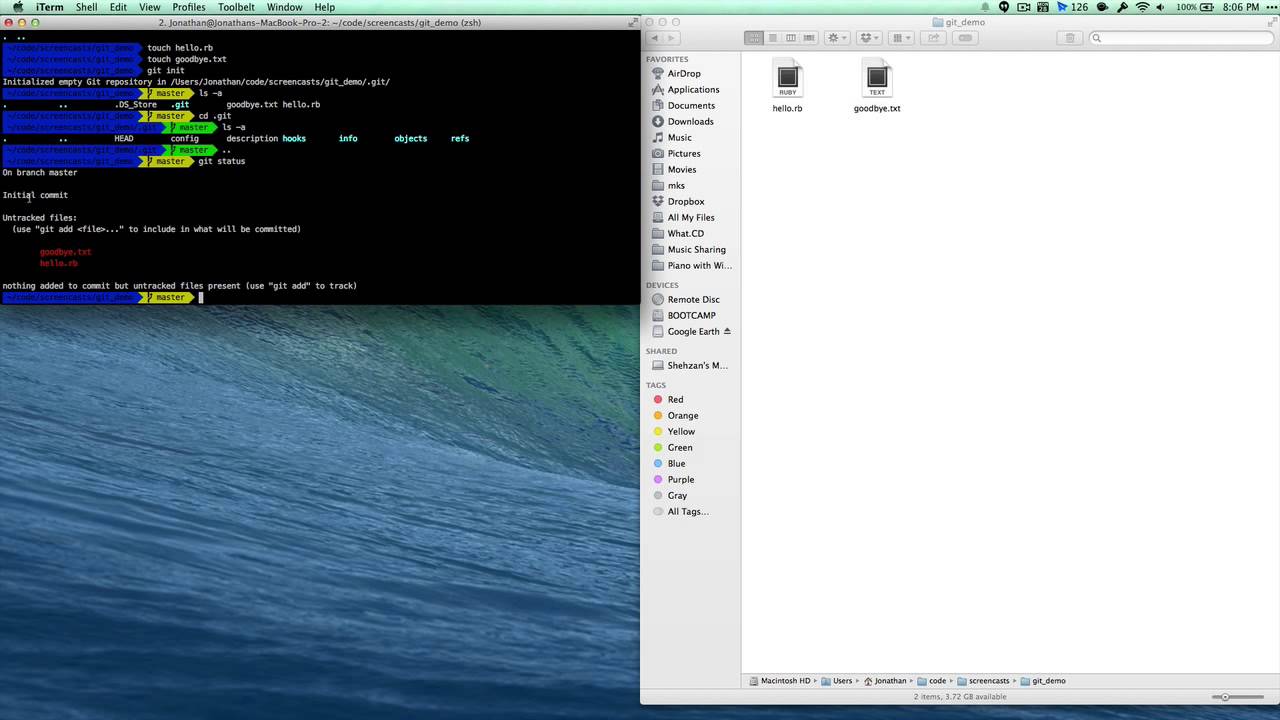Open the iTerm application menu
The image size is (1280, 720).
pos(49,7)
